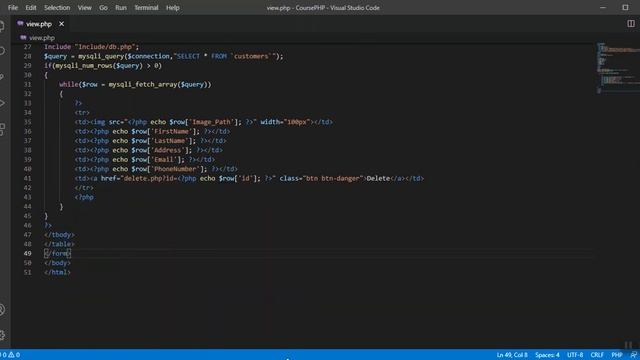Click line number 31 in gutter
This screenshot has height=360, width=640.
click(27, 84)
